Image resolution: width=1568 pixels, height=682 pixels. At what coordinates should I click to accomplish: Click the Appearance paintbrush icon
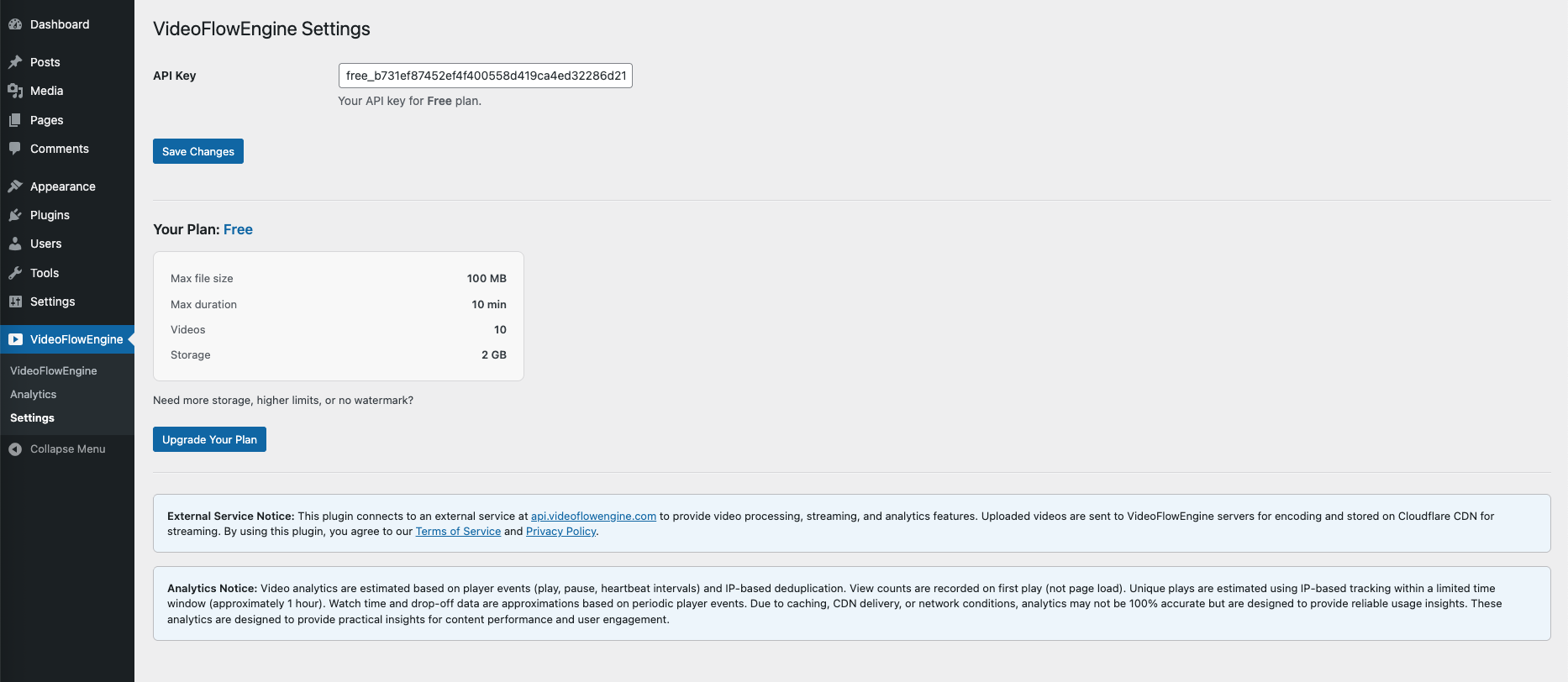(15, 186)
